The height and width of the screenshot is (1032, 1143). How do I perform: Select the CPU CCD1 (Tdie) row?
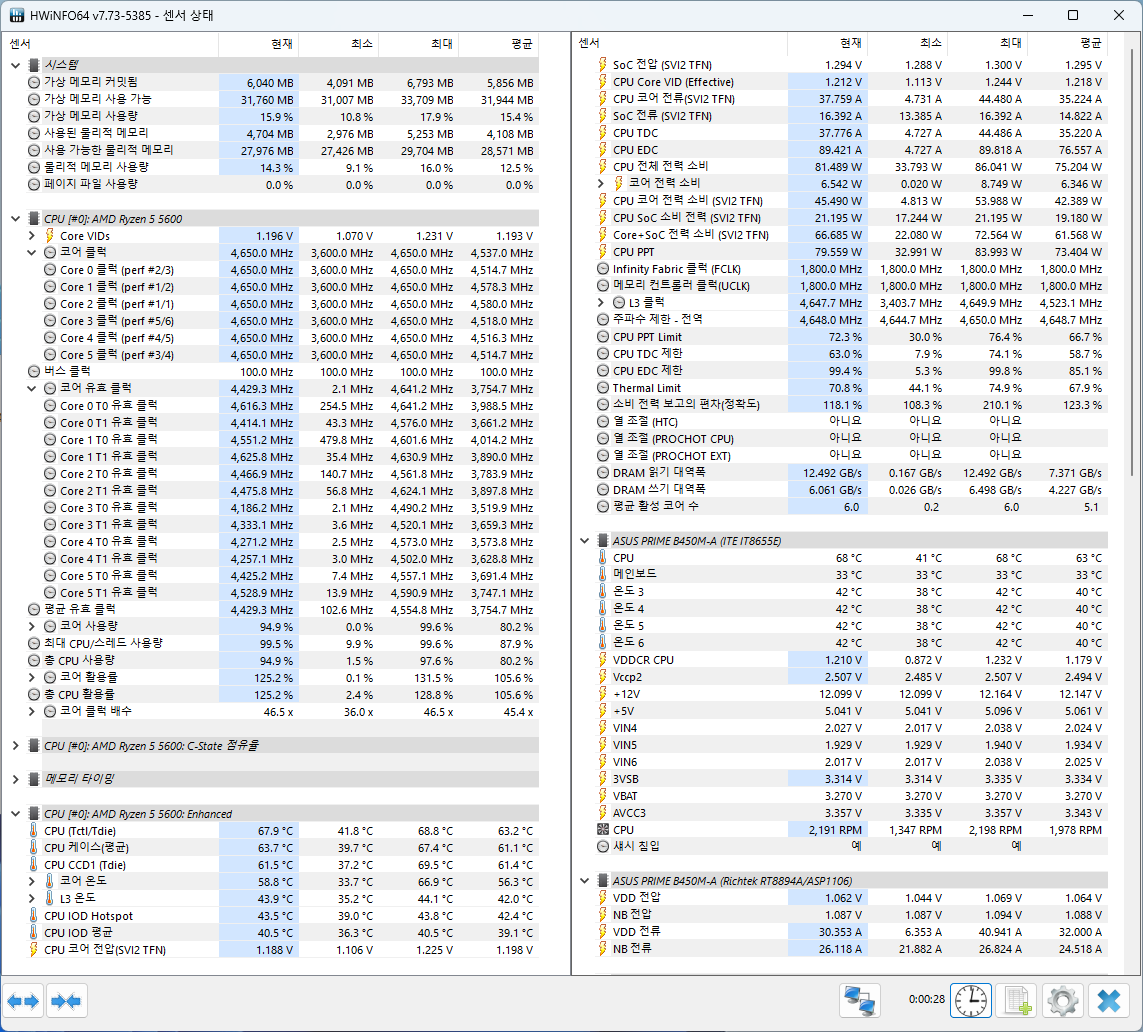point(282,864)
